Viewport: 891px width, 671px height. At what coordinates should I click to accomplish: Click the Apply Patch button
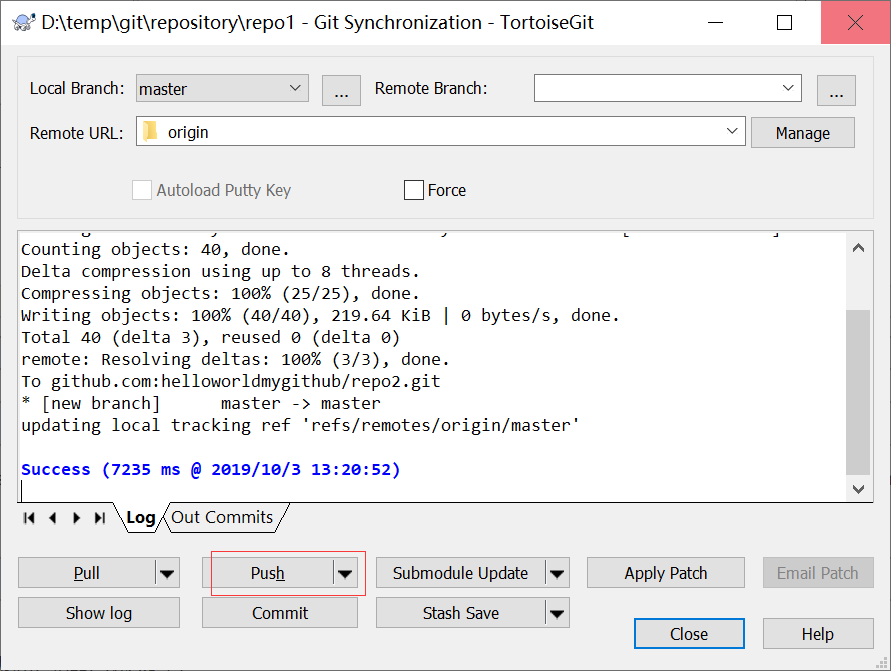(665, 573)
